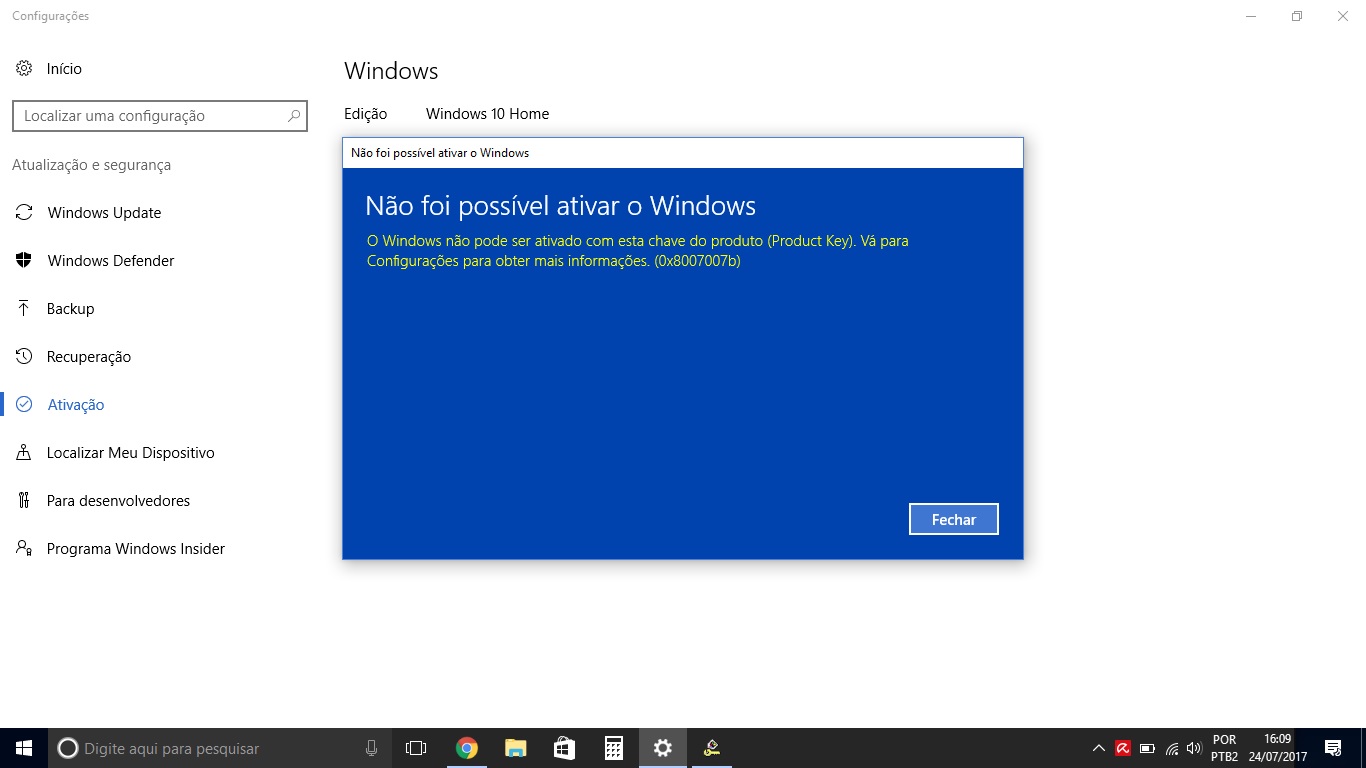Open File Explorer from taskbar

515,748
